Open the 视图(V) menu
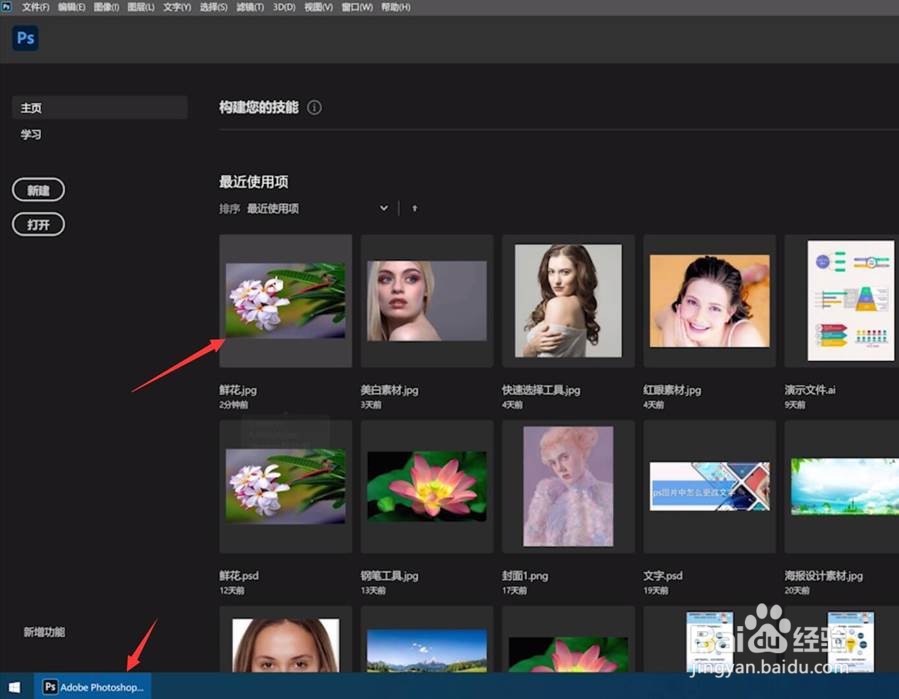Viewport: 899px width, 699px height. pos(318,7)
